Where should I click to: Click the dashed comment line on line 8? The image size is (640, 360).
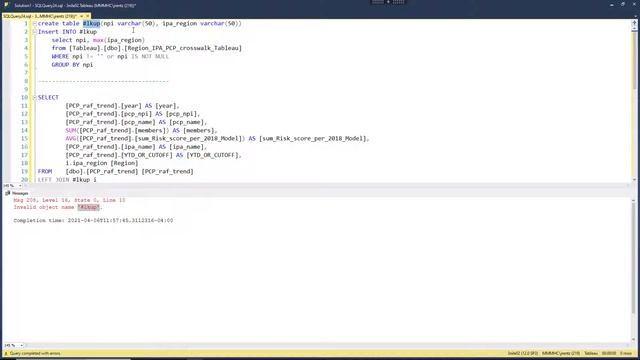103,81
